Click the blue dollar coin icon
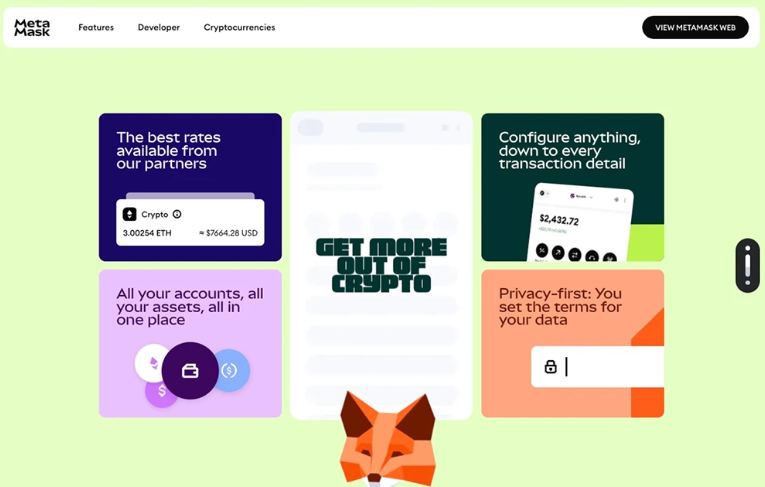 coord(231,370)
